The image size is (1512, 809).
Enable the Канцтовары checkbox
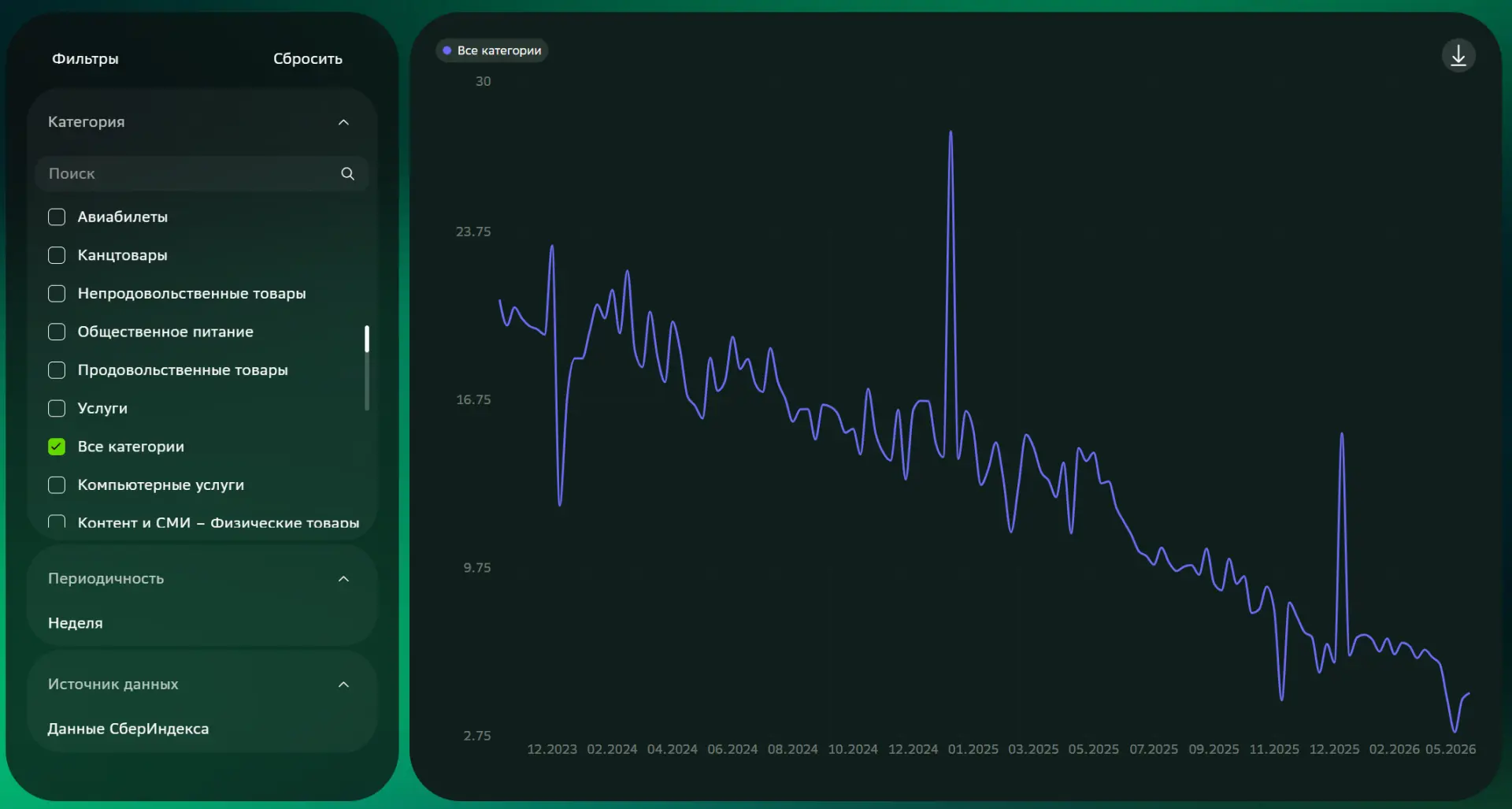click(x=57, y=255)
